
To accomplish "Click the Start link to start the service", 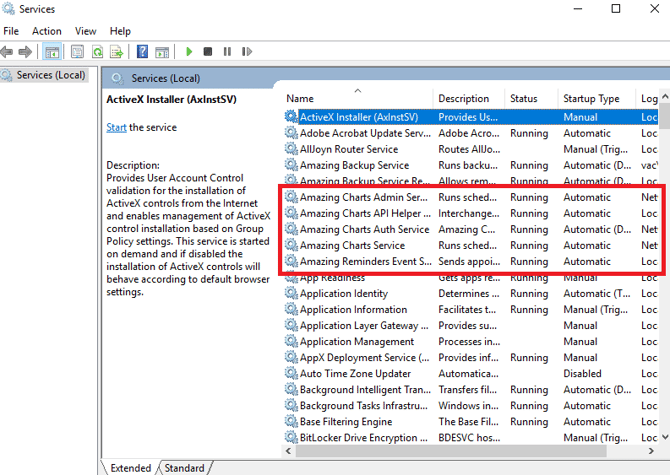I will (116, 127).
